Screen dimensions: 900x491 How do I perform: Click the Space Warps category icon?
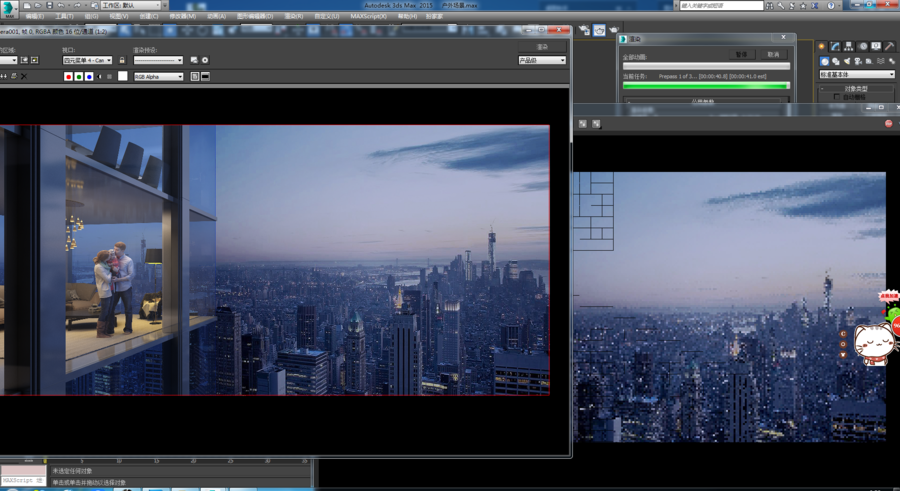[880, 61]
